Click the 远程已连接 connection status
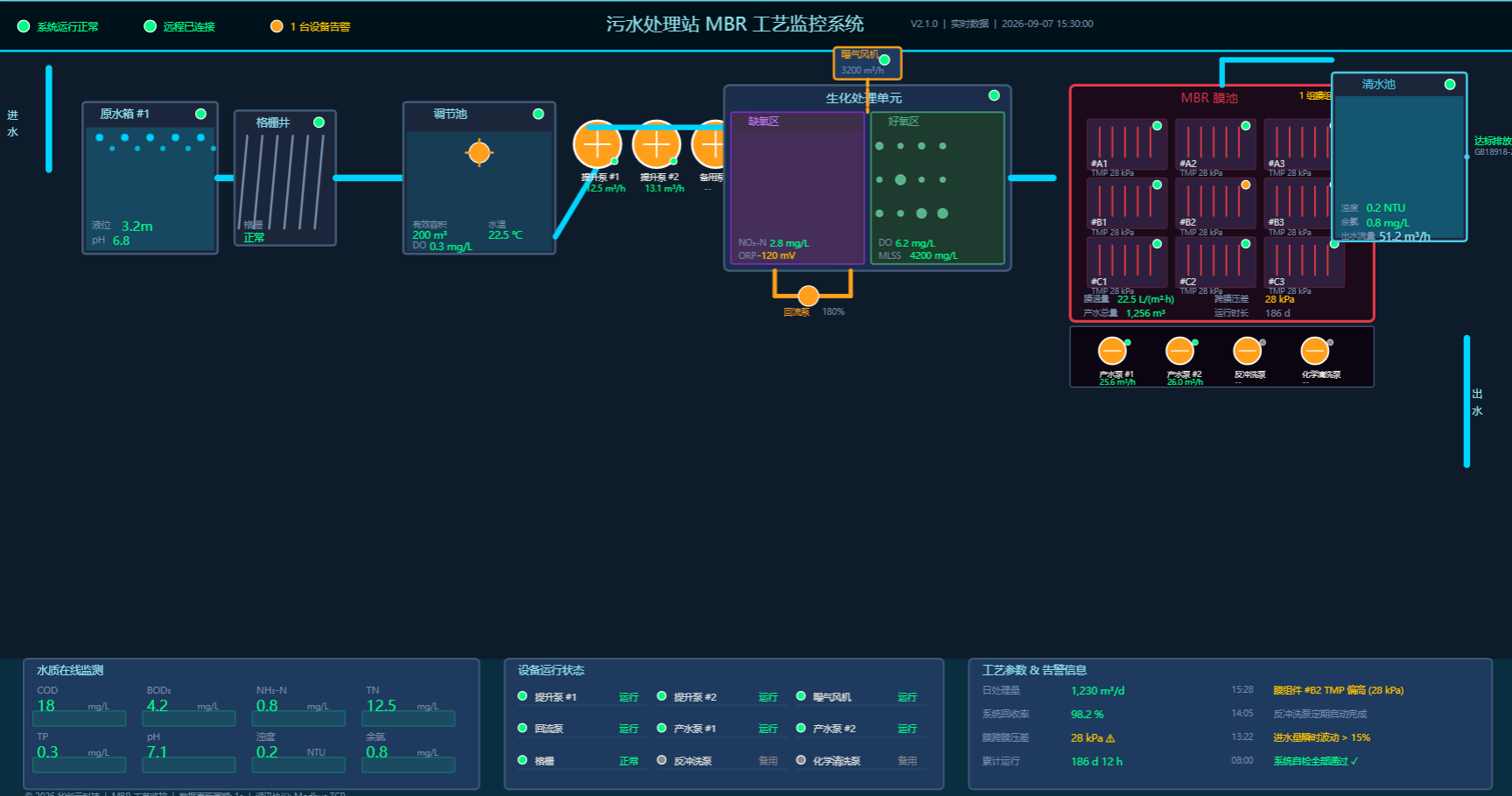The width and height of the screenshot is (1512, 796). [x=180, y=26]
